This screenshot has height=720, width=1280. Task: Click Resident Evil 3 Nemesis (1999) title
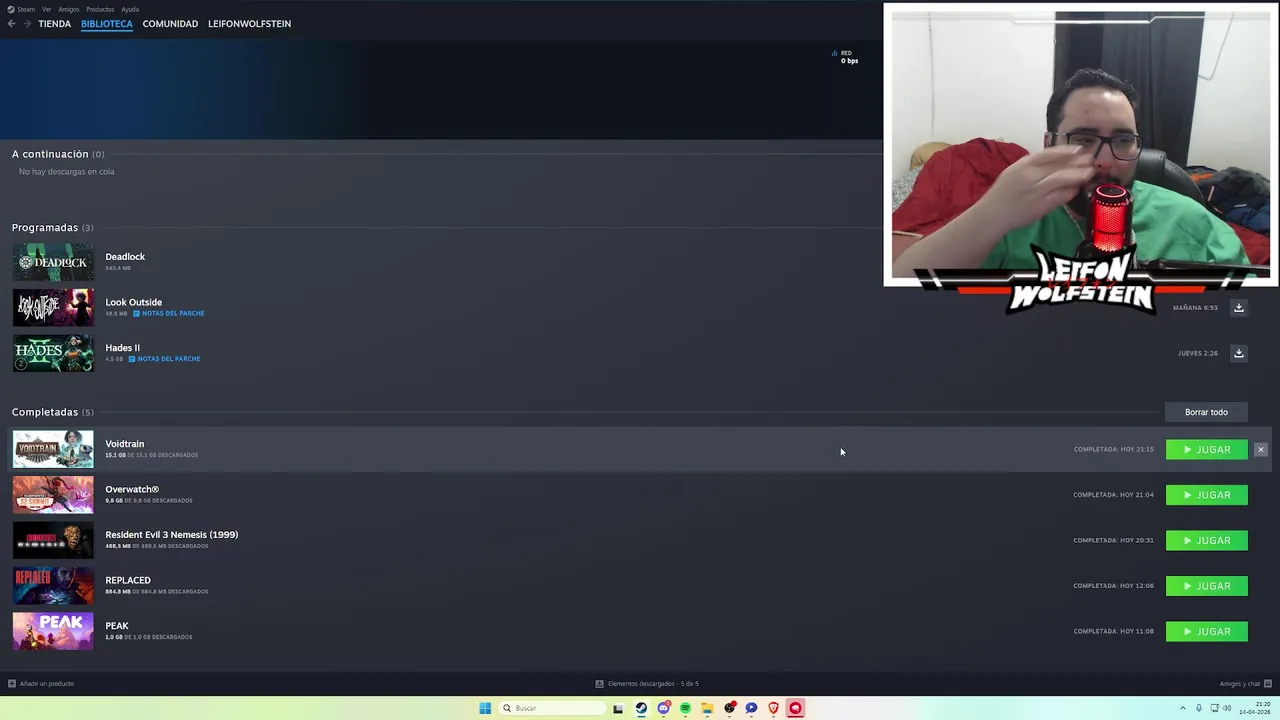[172, 535]
